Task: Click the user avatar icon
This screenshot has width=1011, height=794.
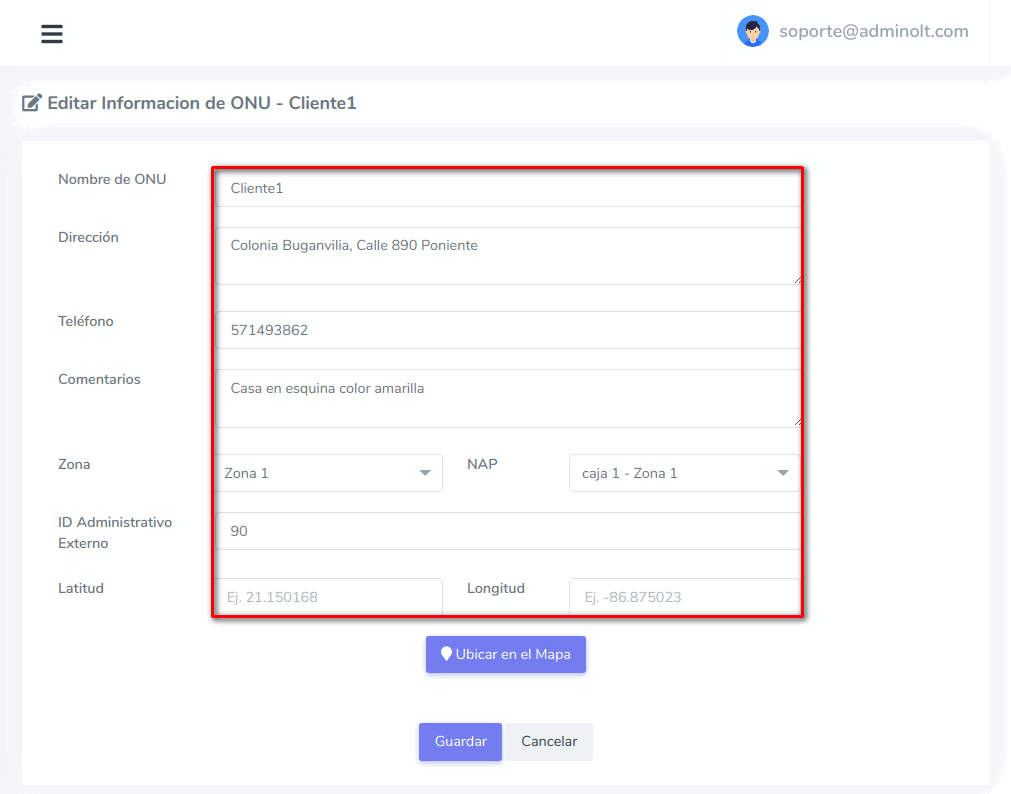Action: 752,31
